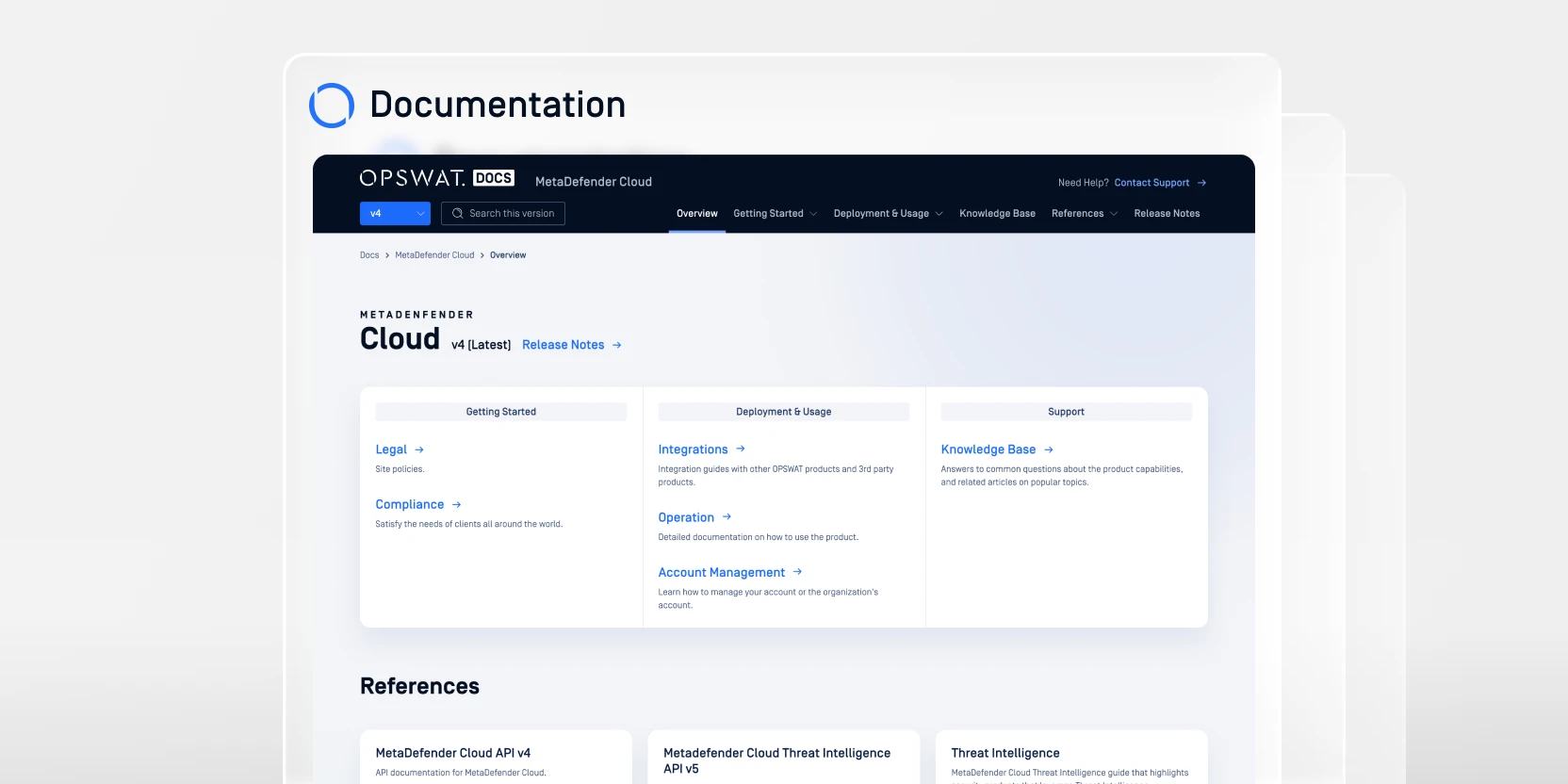Open the Operation documentation link
The width and height of the screenshot is (1568, 784).
pyautogui.click(x=686, y=517)
